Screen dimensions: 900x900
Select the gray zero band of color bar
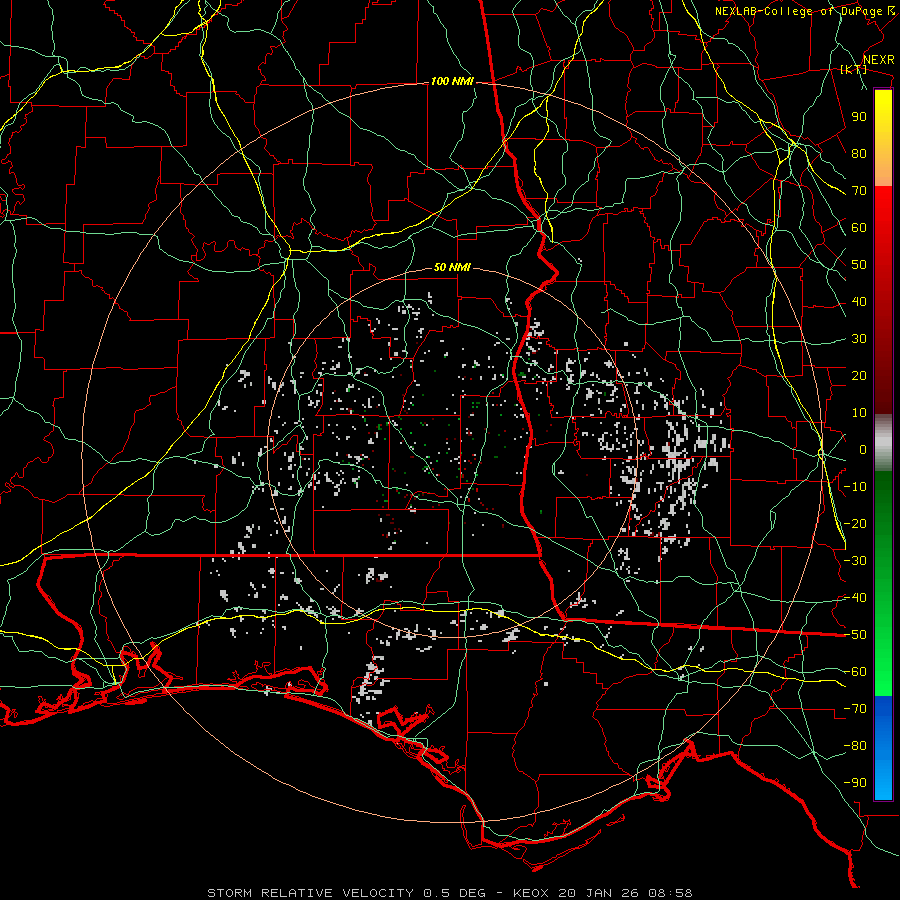point(883,443)
